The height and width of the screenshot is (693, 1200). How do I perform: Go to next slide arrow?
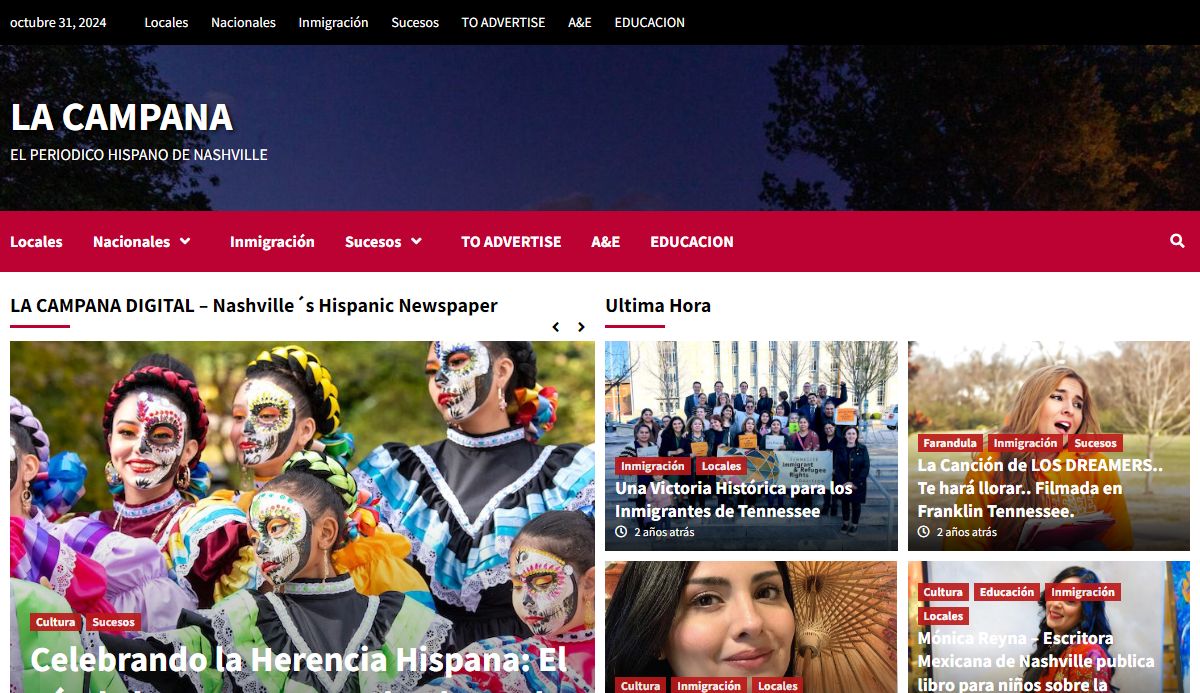click(x=581, y=327)
